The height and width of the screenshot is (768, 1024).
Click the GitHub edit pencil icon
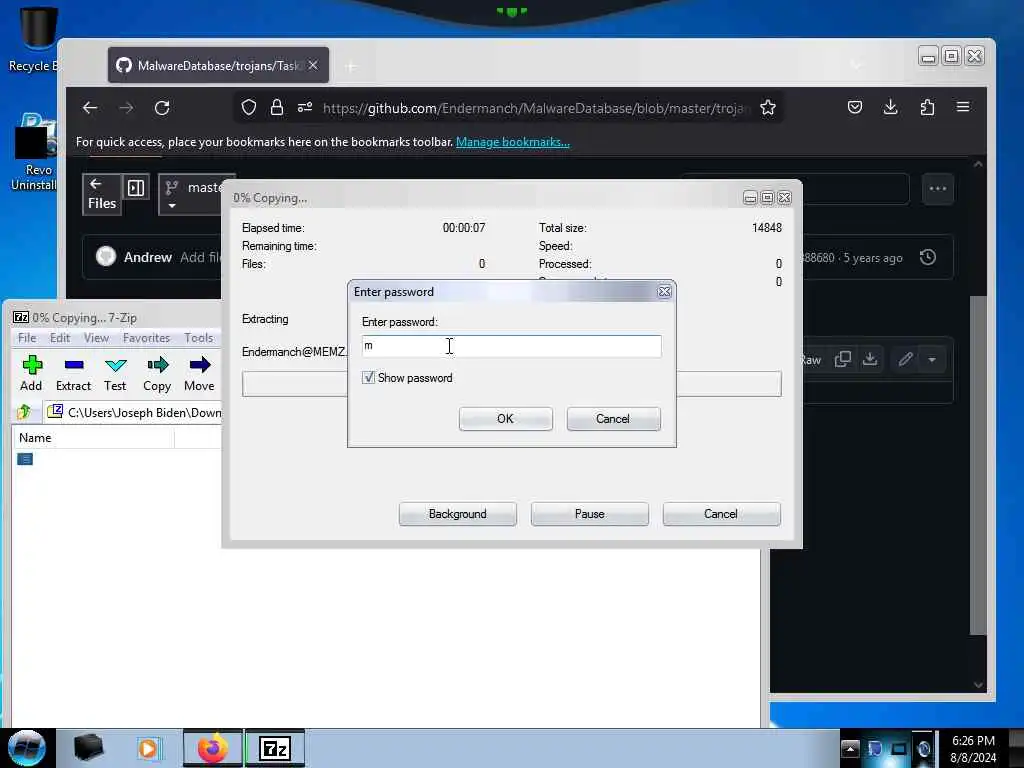pyautogui.click(x=905, y=359)
